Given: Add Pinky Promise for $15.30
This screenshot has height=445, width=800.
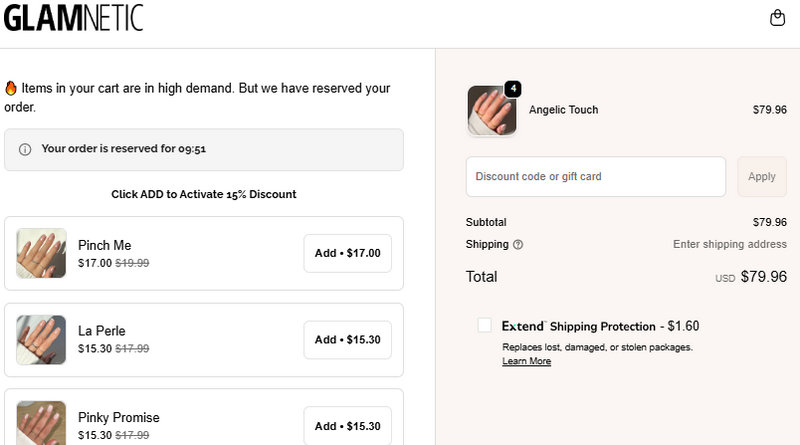Looking at the screenshot, I should (347, 425).
